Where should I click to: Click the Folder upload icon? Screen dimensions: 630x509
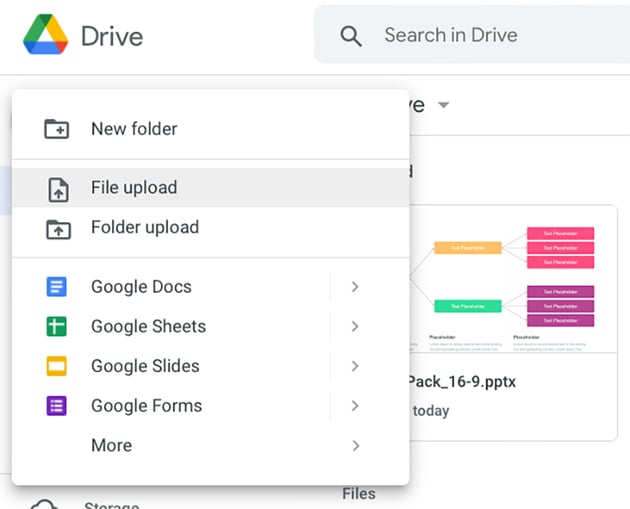click(58, 228)
